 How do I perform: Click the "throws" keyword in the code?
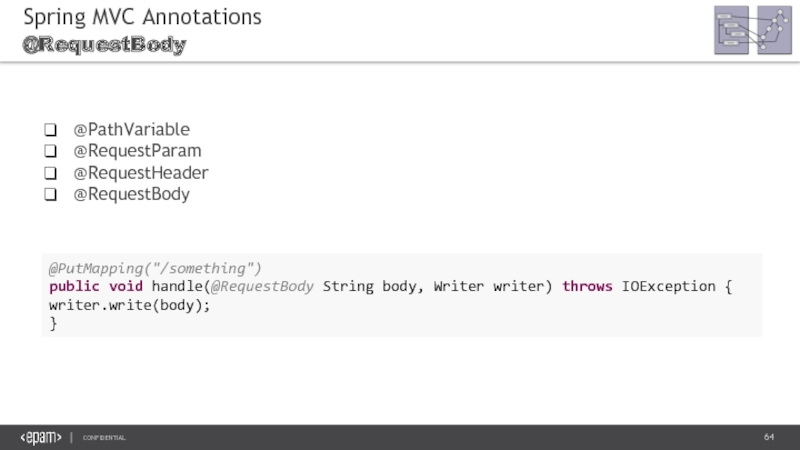[587, 287]
